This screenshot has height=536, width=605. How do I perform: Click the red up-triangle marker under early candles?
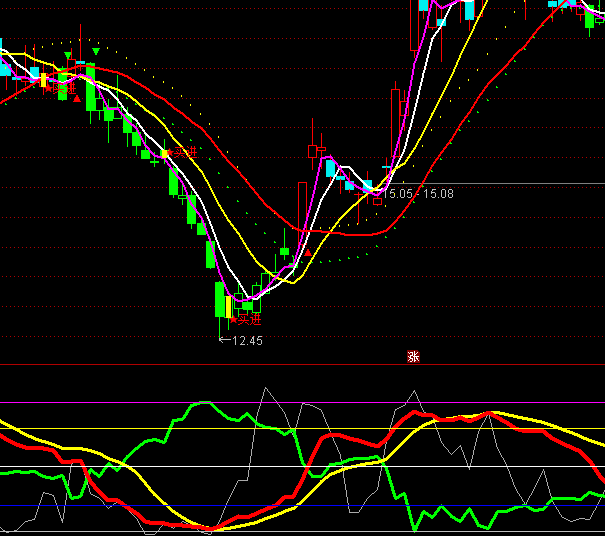pyautogui.click(x=77, y=99)
